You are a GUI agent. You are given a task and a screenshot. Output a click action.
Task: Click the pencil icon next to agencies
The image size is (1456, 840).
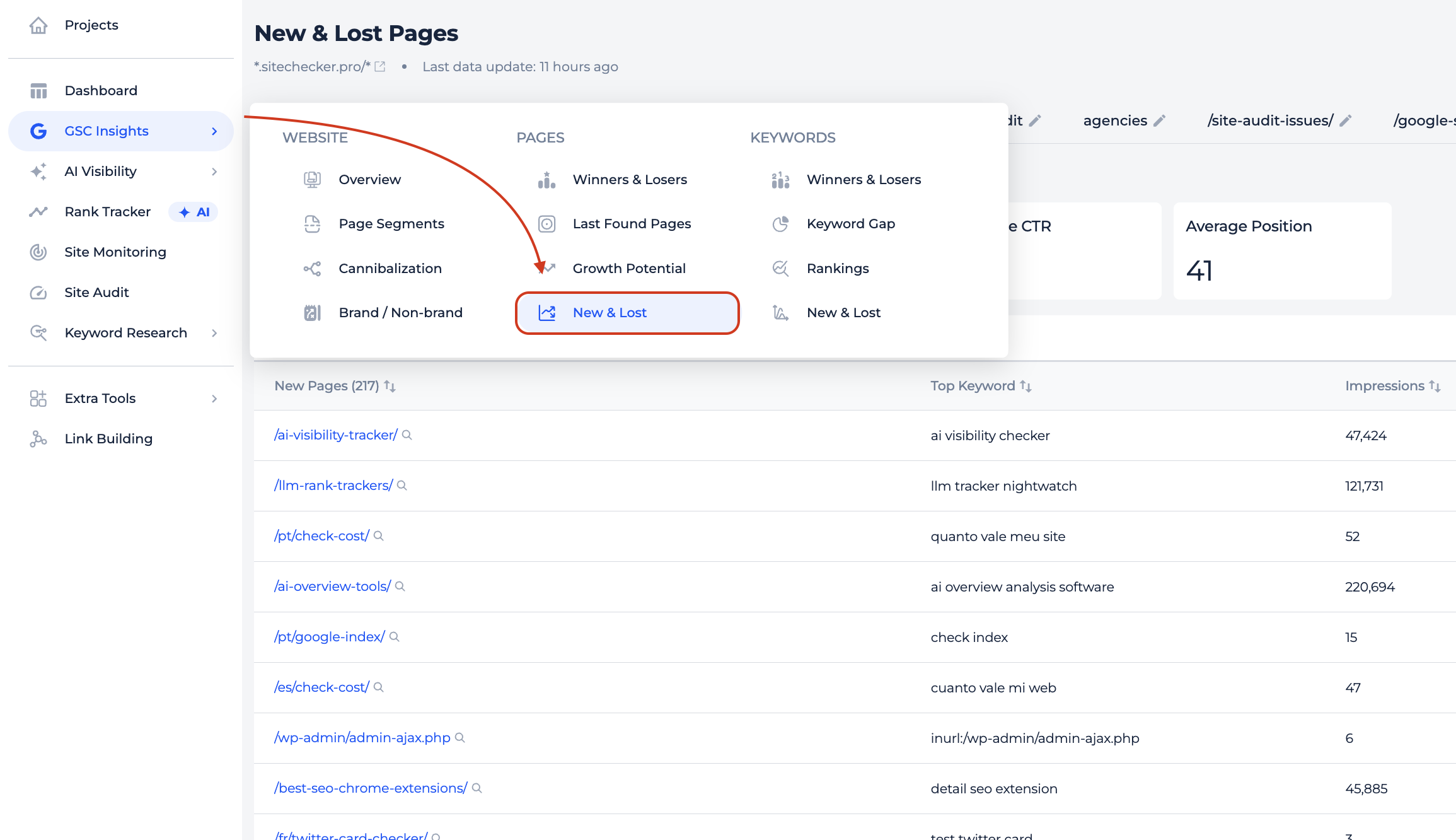(x=1159, y=120)
